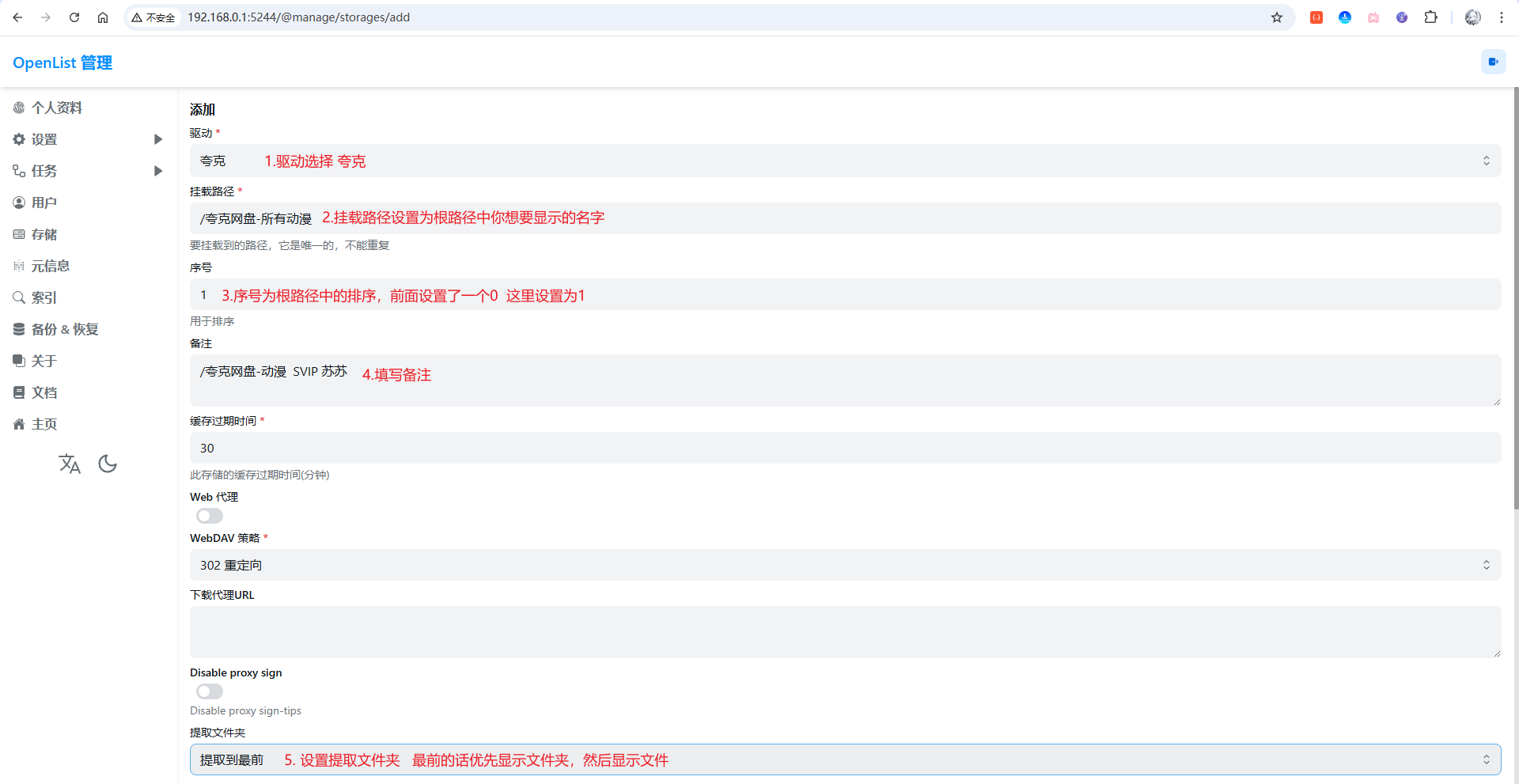
Task: Open 提取文件夹 dropdown
Action: [x=845, y=759]
